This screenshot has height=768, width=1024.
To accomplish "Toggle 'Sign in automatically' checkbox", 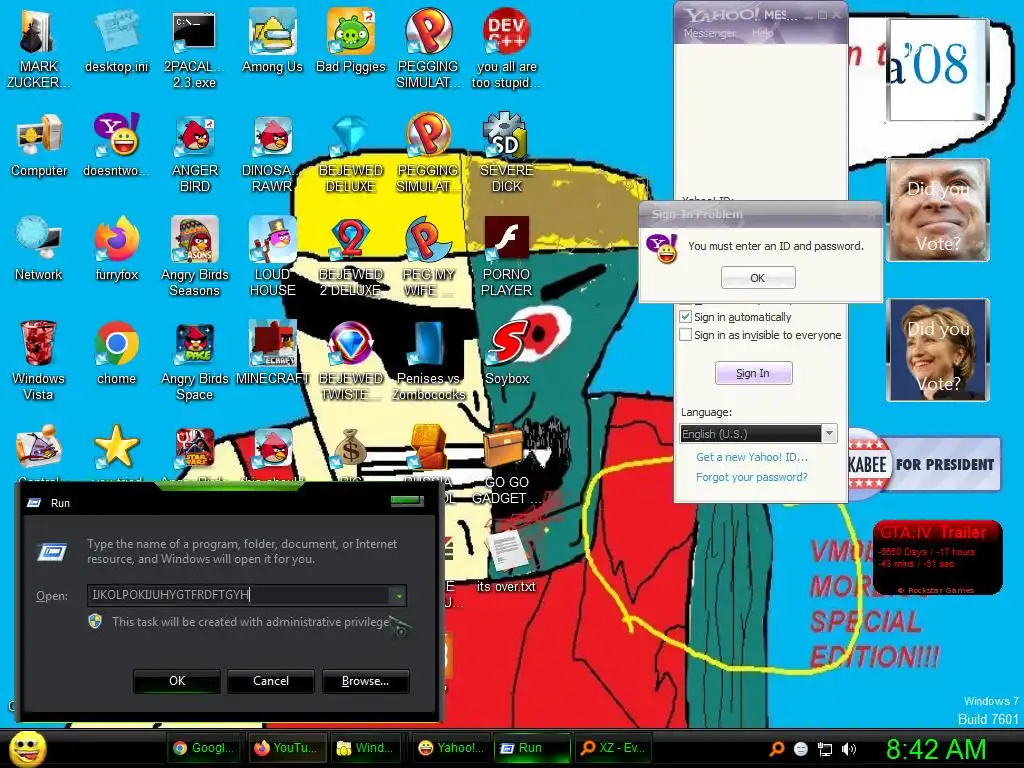I will [685, 317].
